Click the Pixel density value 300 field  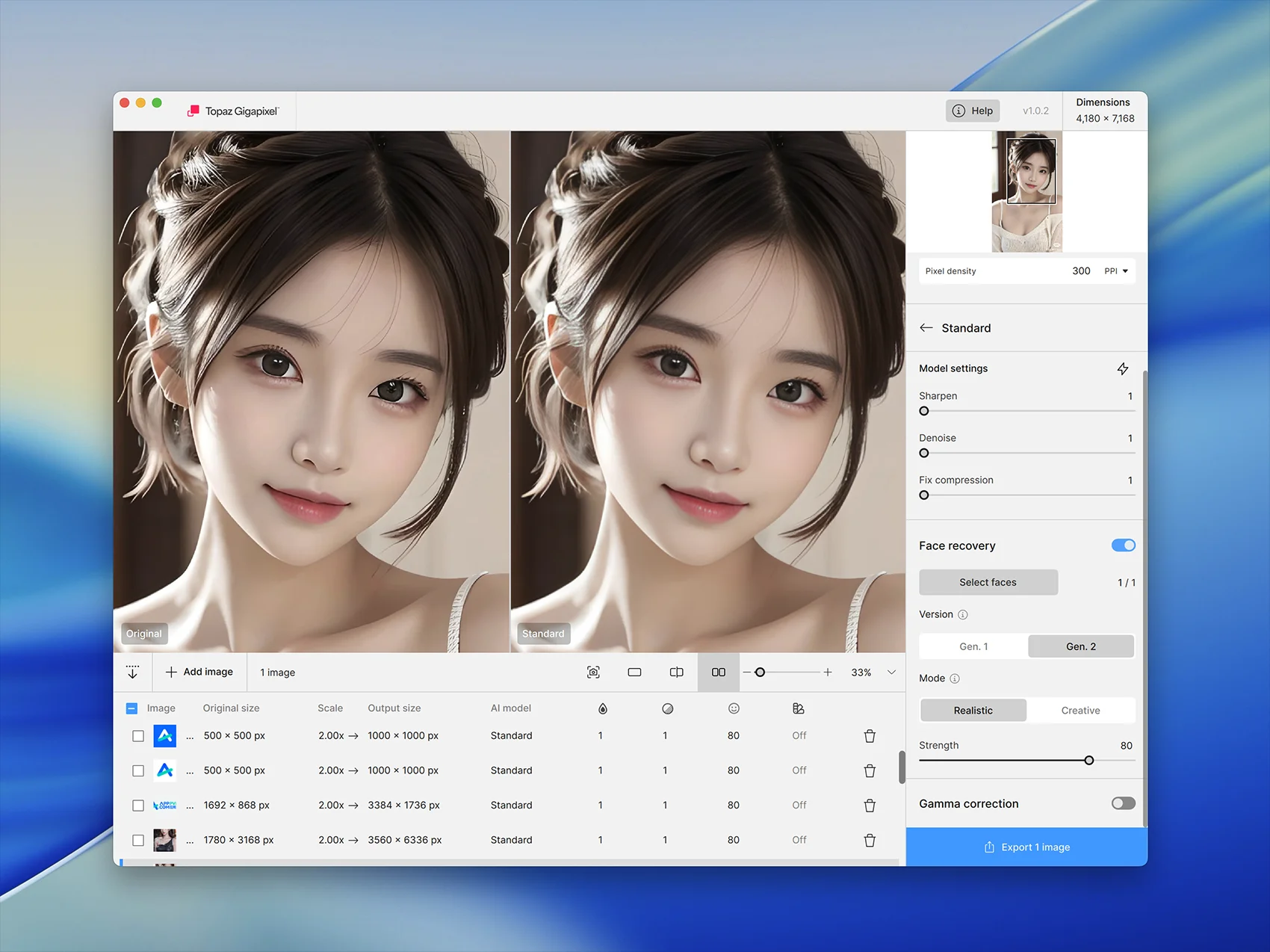(x=1081, y=271)
